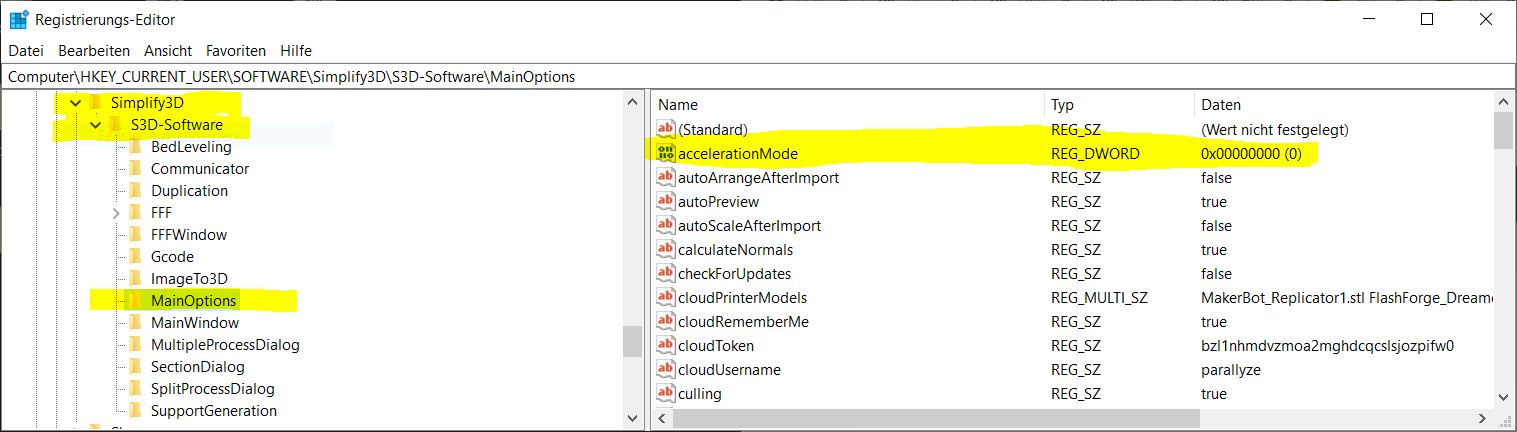Click the Communicator folder icon
The image size is (1517, 432).
pos(136,169)
